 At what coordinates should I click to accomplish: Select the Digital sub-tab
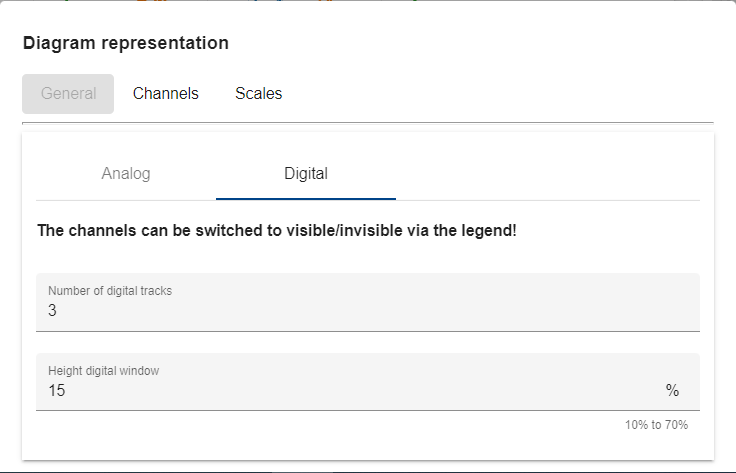306,173
